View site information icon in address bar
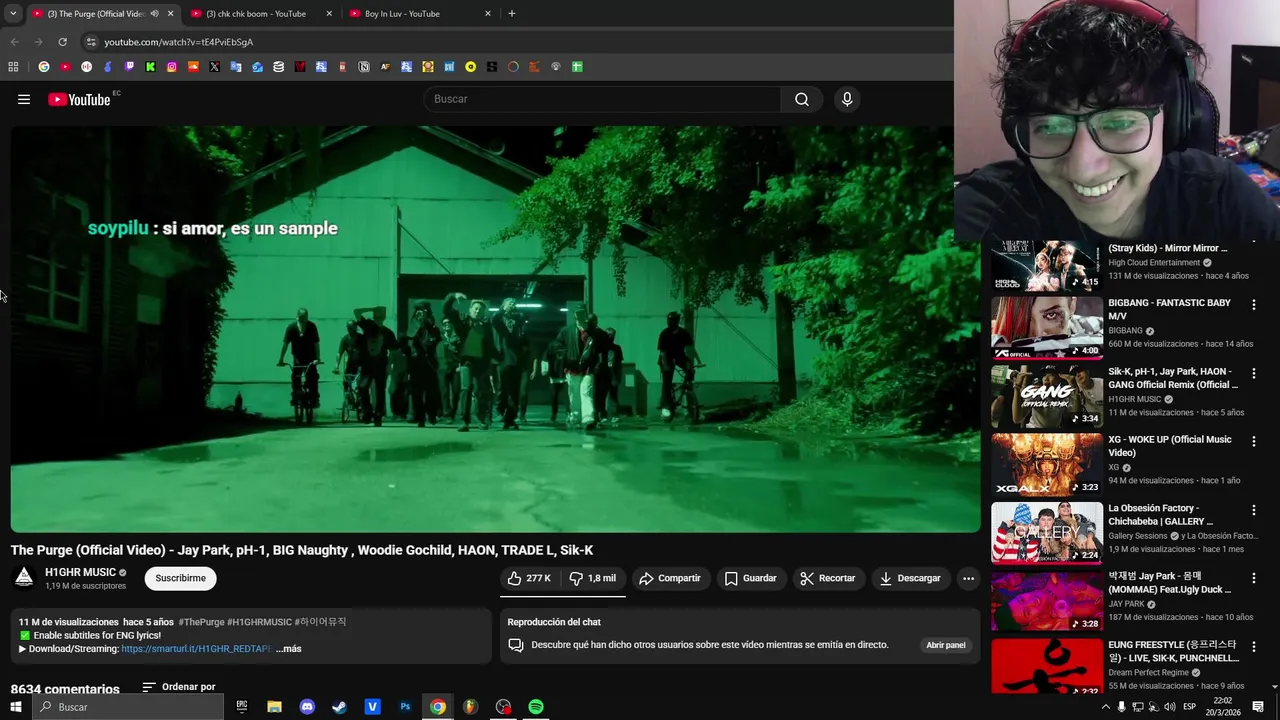The width and height of the screenshot is (1280, 720). point(91,42)
